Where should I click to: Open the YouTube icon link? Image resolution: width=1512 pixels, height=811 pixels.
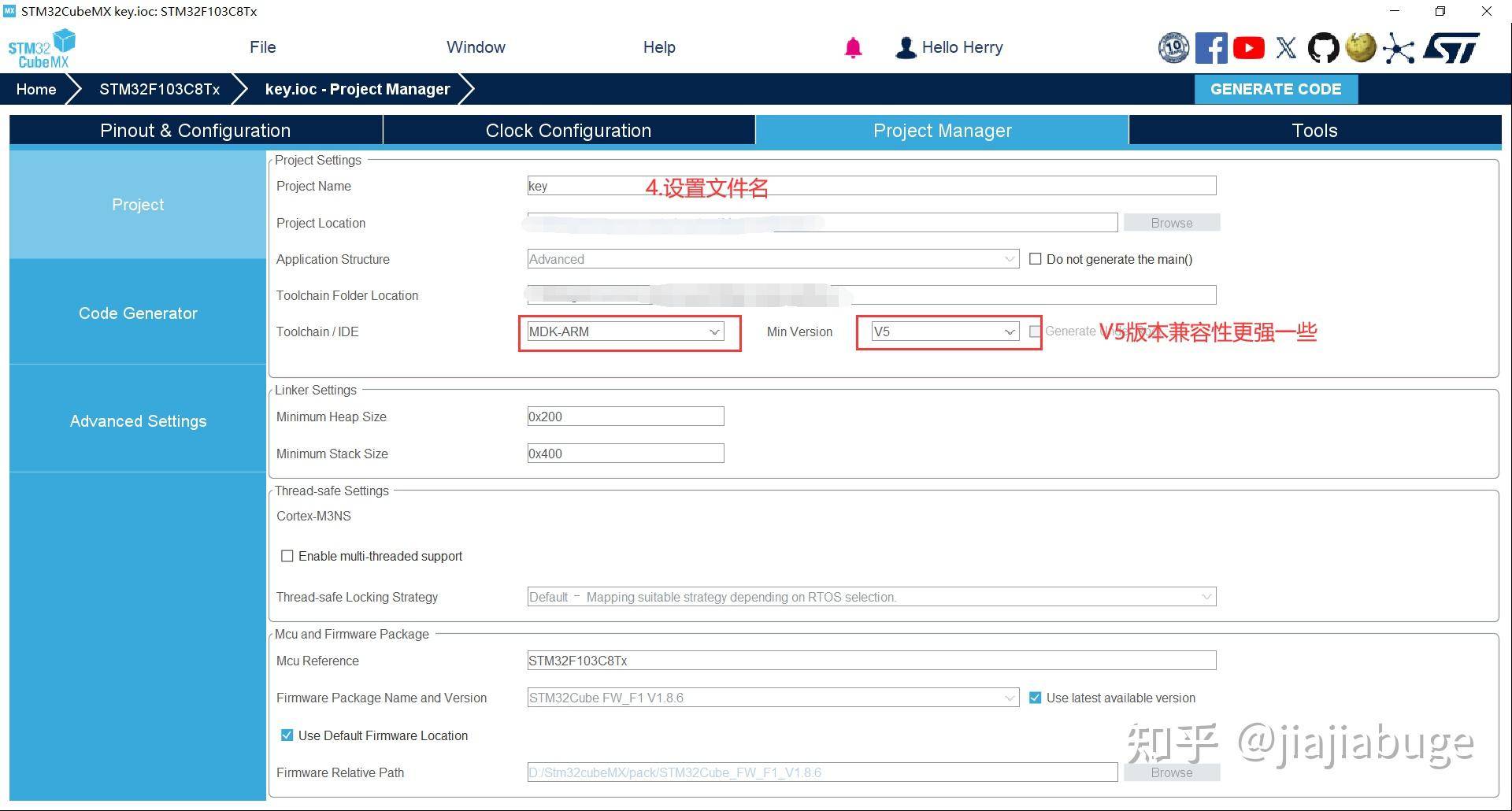coord(1249,48)
